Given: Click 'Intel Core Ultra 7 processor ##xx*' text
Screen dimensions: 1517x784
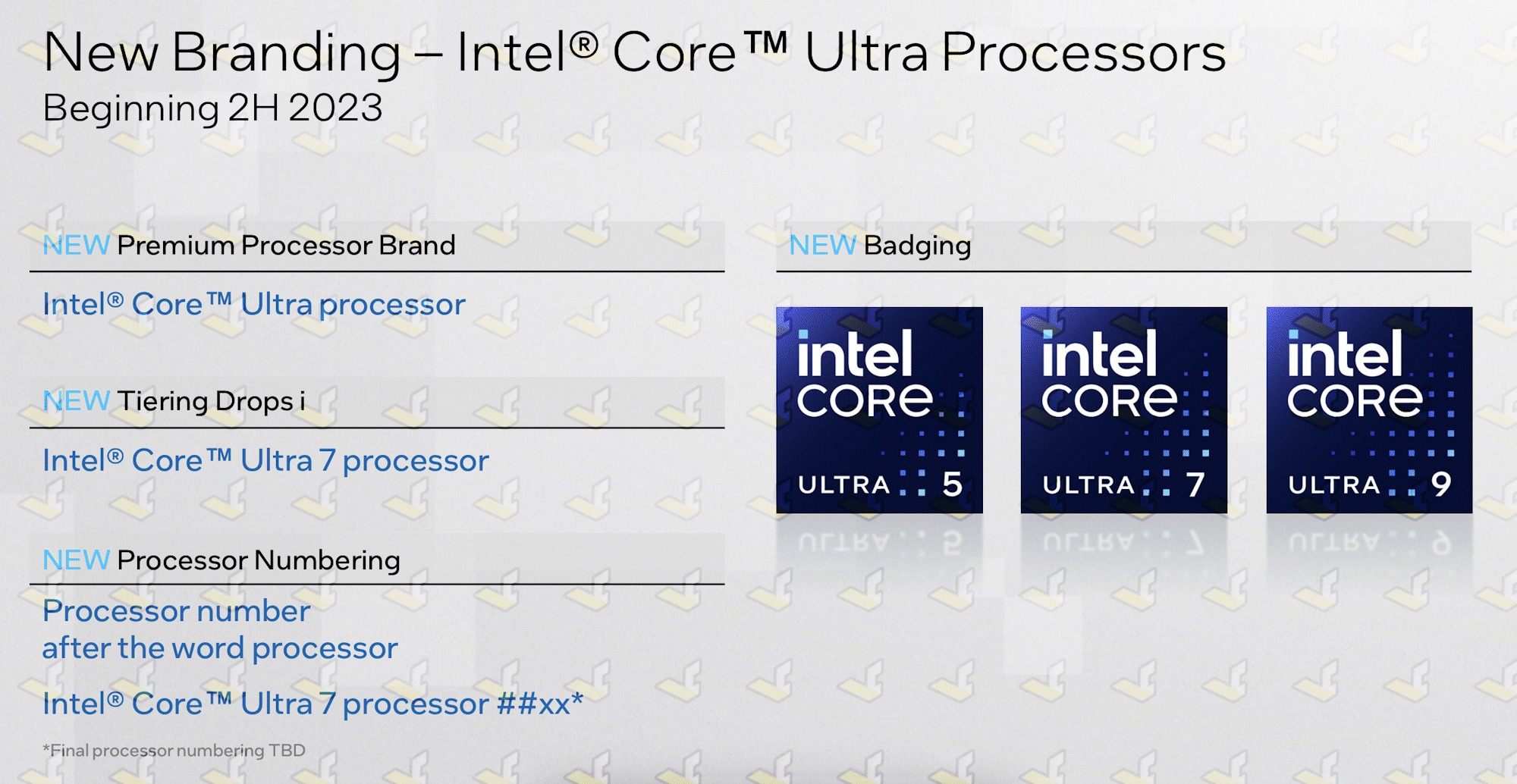Looking at the screenshot, I should click(x=313, y=704).
